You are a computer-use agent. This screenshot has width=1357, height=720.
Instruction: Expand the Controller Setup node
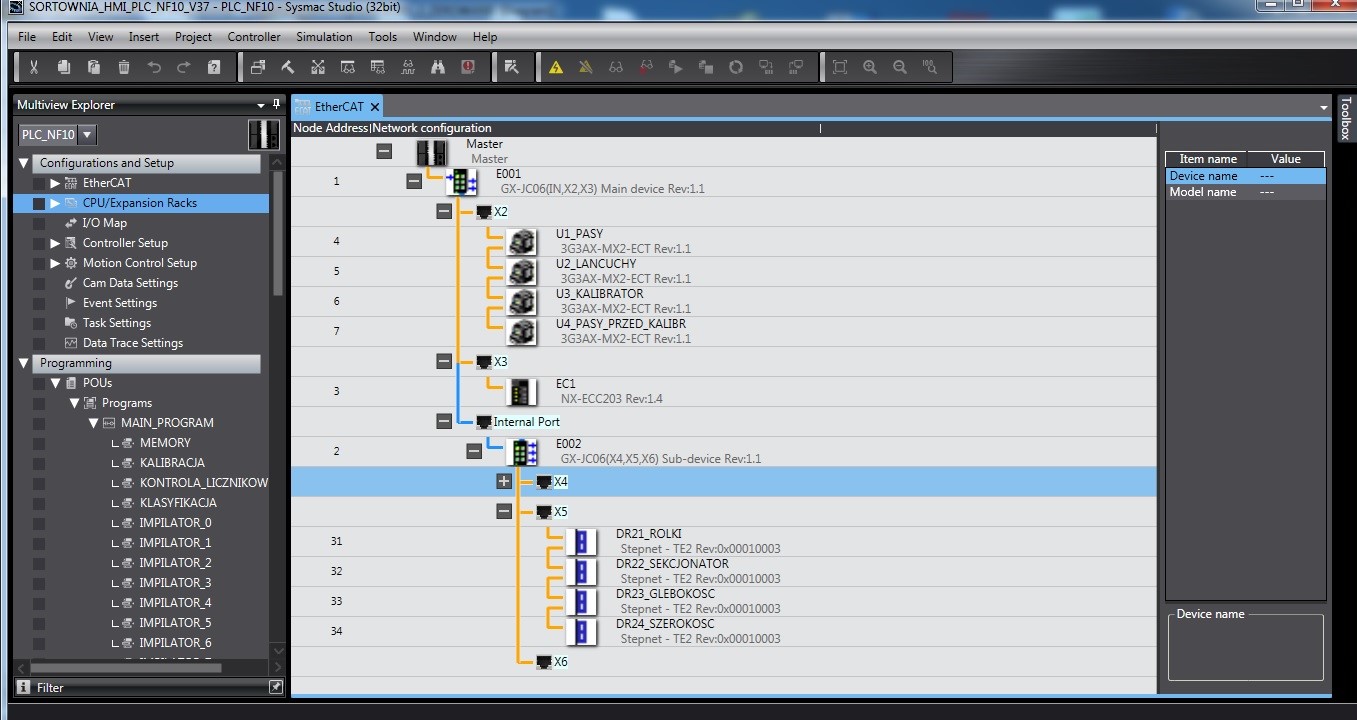[55, 243]
